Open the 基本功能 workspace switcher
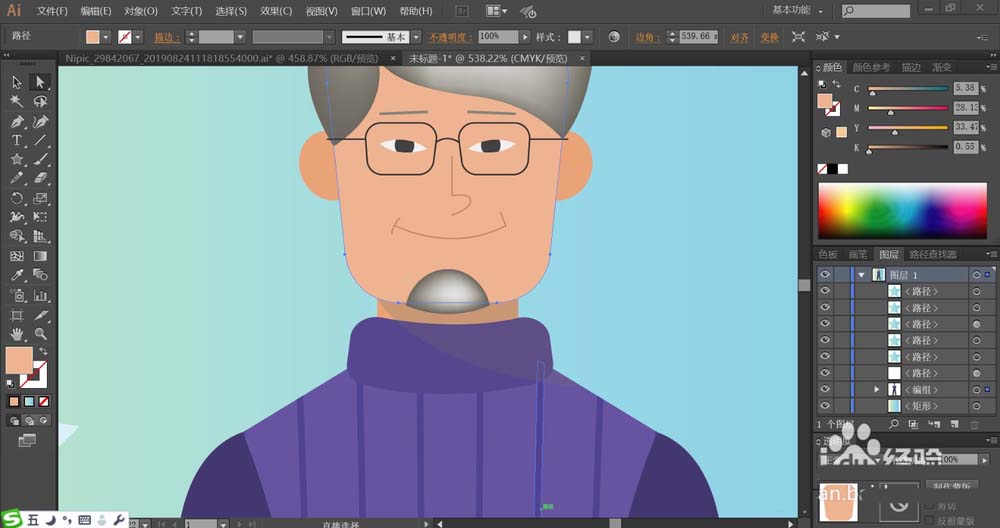The image size is (1000, 528). pos(797,10)
